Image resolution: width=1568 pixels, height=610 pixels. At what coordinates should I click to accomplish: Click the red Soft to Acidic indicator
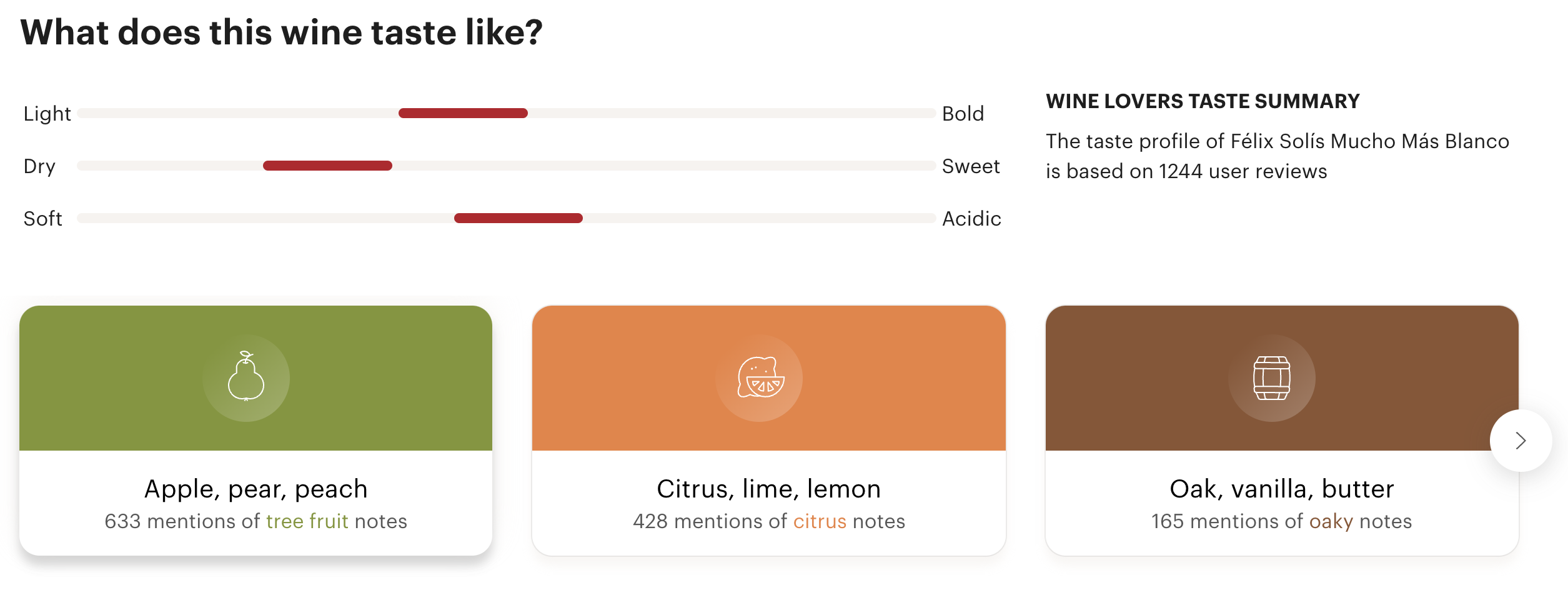click(x=519, y=218)
